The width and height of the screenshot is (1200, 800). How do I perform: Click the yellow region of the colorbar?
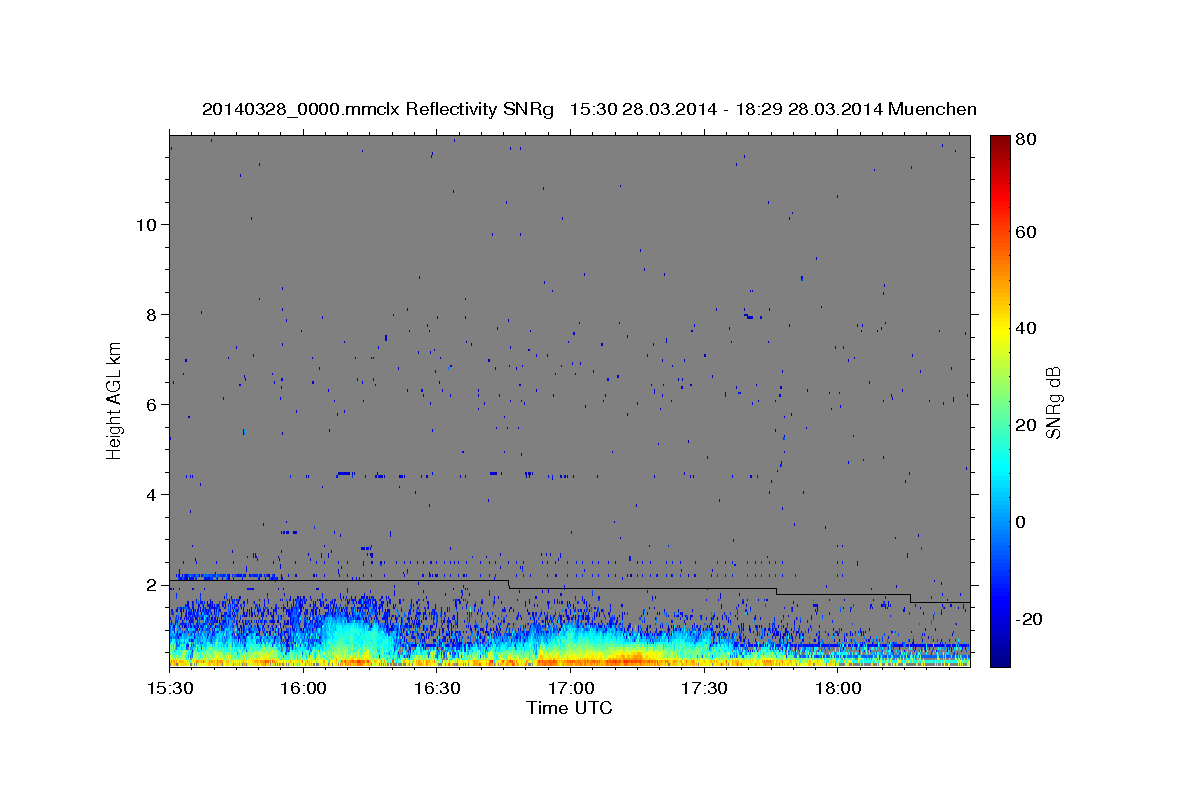click(999, 330)
